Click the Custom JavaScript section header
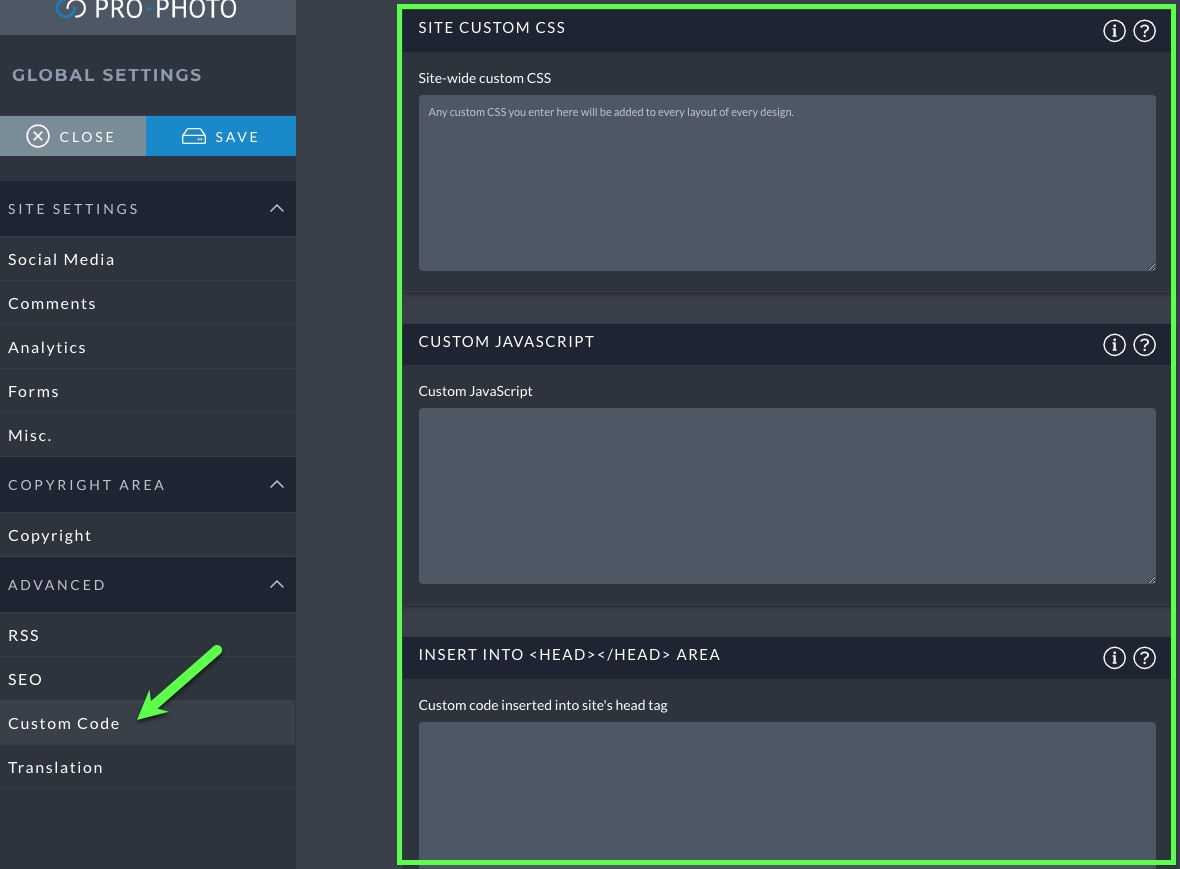Viewport: 1180px width, 869px height. pyautogui.click(x=787, y=344)
